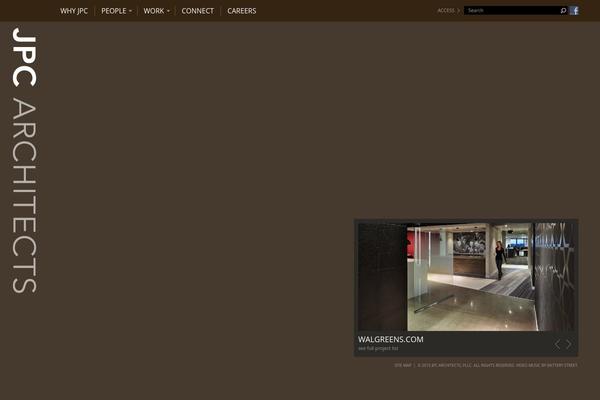Show the previous featured project arrow
The image size is (600, 400).
point(557,344)
